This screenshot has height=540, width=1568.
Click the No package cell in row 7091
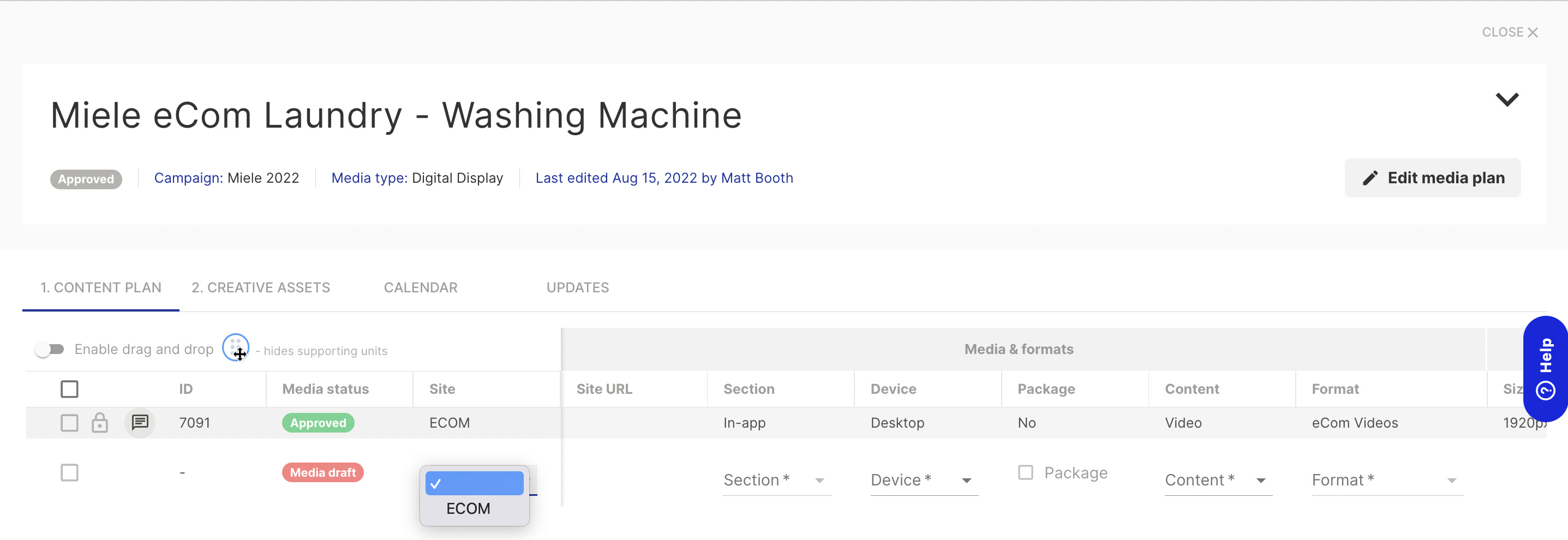click(1026, 423)
